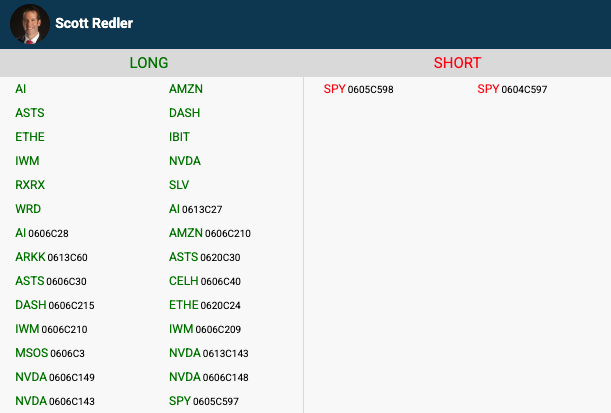Select the LONG column header

(149, 63)
